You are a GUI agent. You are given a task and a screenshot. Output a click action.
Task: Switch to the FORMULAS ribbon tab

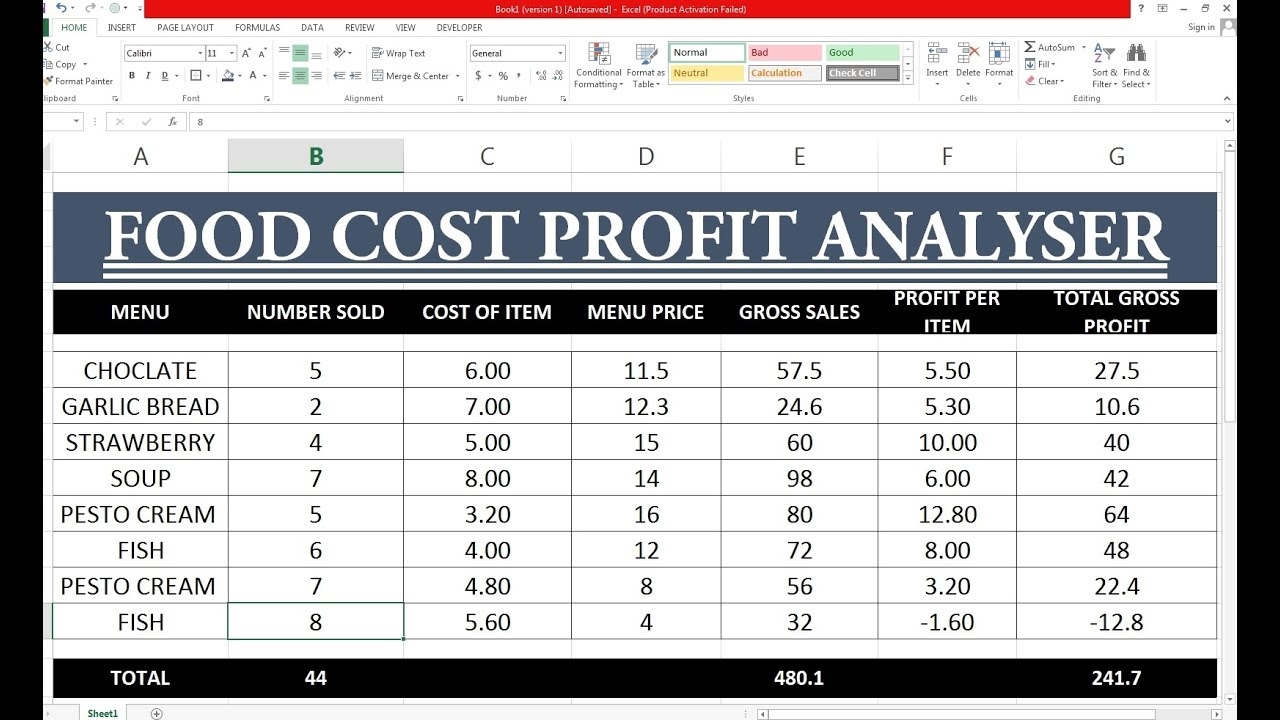tap(257, 27)
